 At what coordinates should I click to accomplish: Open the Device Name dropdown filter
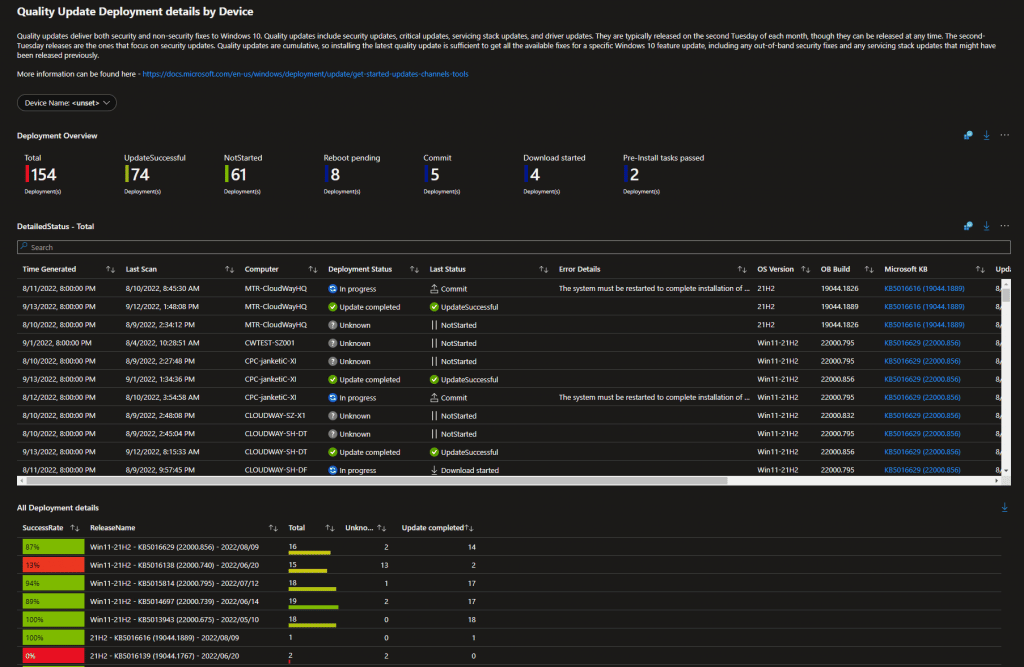pyautogui.click(x=67, y=103)
